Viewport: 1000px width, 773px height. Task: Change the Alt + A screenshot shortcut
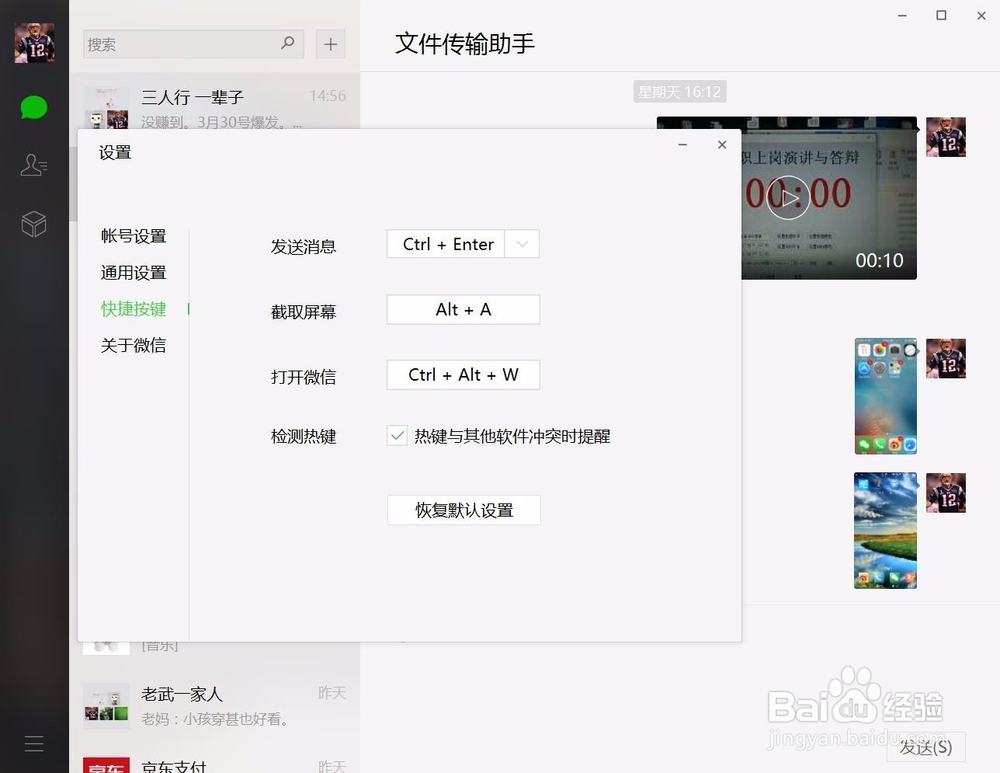[x=463, y=310]
